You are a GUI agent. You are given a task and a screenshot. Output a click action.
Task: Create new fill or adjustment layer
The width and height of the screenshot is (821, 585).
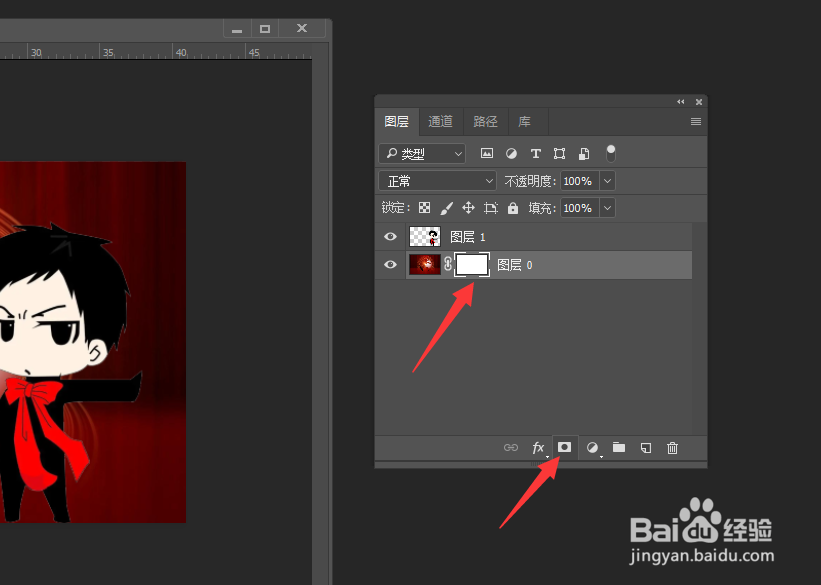(592, 448)
